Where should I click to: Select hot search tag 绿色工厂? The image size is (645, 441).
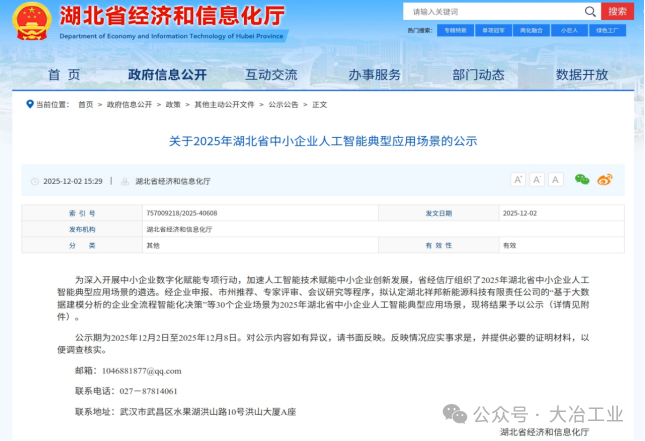pos(608,30)
